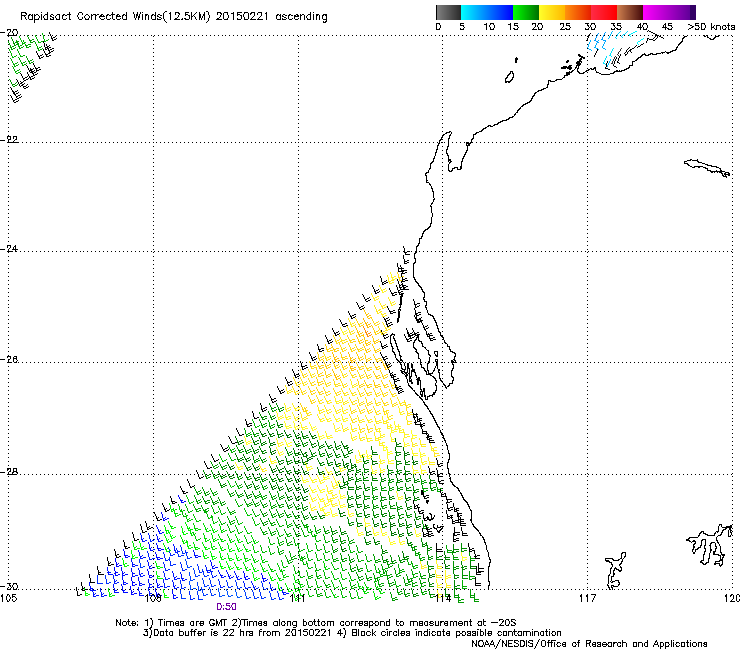The image size is (740, 650).
Task: Click the legend scale label "40"
Action: coord(642,27)
